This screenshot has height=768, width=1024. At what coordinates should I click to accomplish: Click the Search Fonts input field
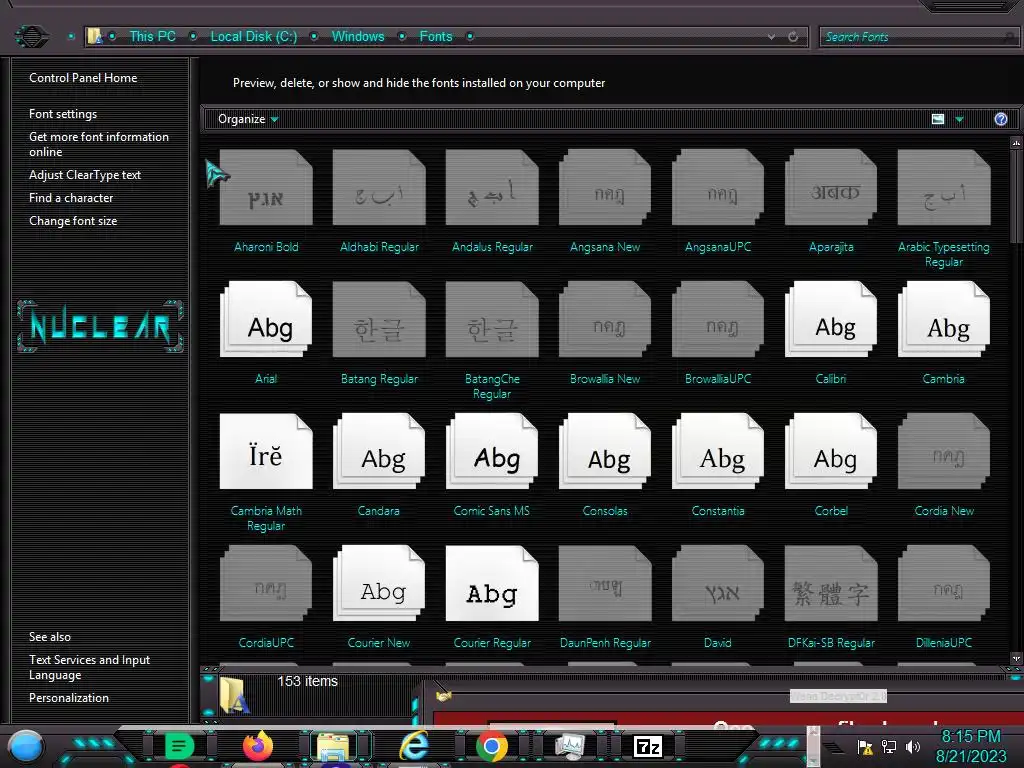[920, 37]
